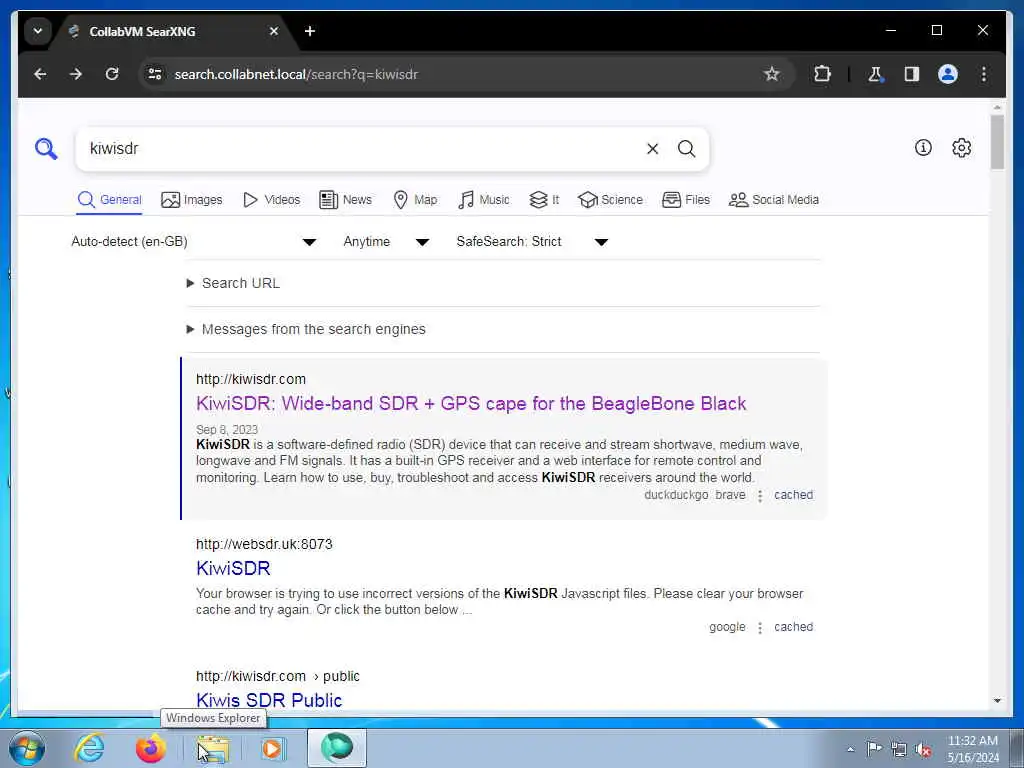Clear the search query with X

(x=652, y=149)
